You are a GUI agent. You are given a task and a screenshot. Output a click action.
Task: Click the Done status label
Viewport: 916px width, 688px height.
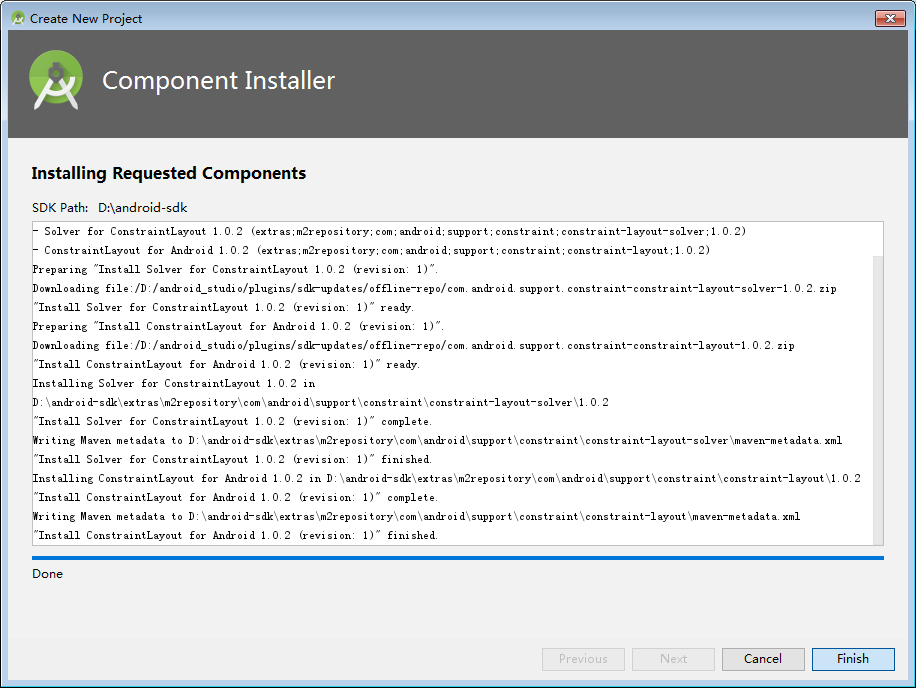pyautogui.click(x=47, y=574)
